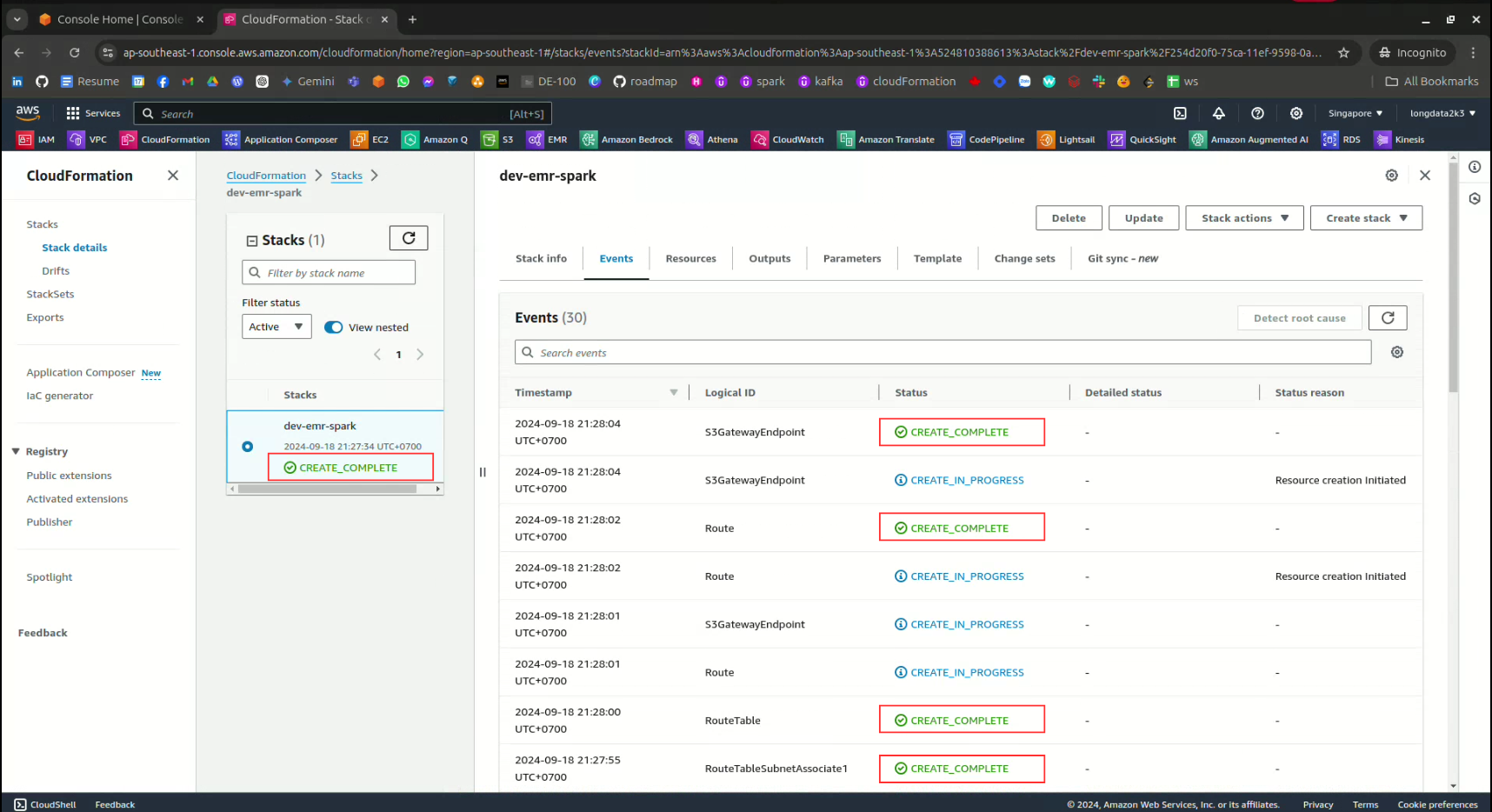This screenshot has height=812, width=1492.
Task: Open the CloudWatch service shortcut
Action: click(788, 139)
